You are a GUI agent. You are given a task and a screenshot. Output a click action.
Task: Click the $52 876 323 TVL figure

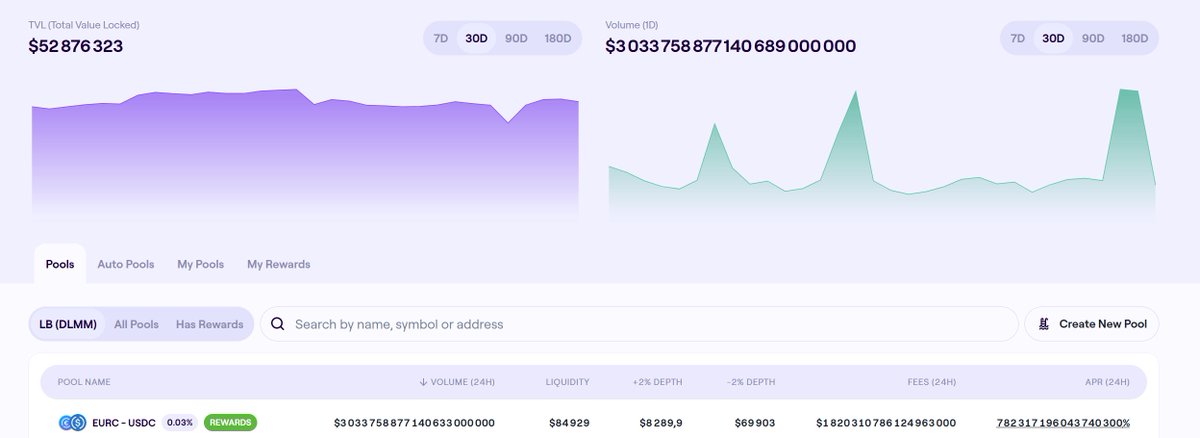pos(75,46)
